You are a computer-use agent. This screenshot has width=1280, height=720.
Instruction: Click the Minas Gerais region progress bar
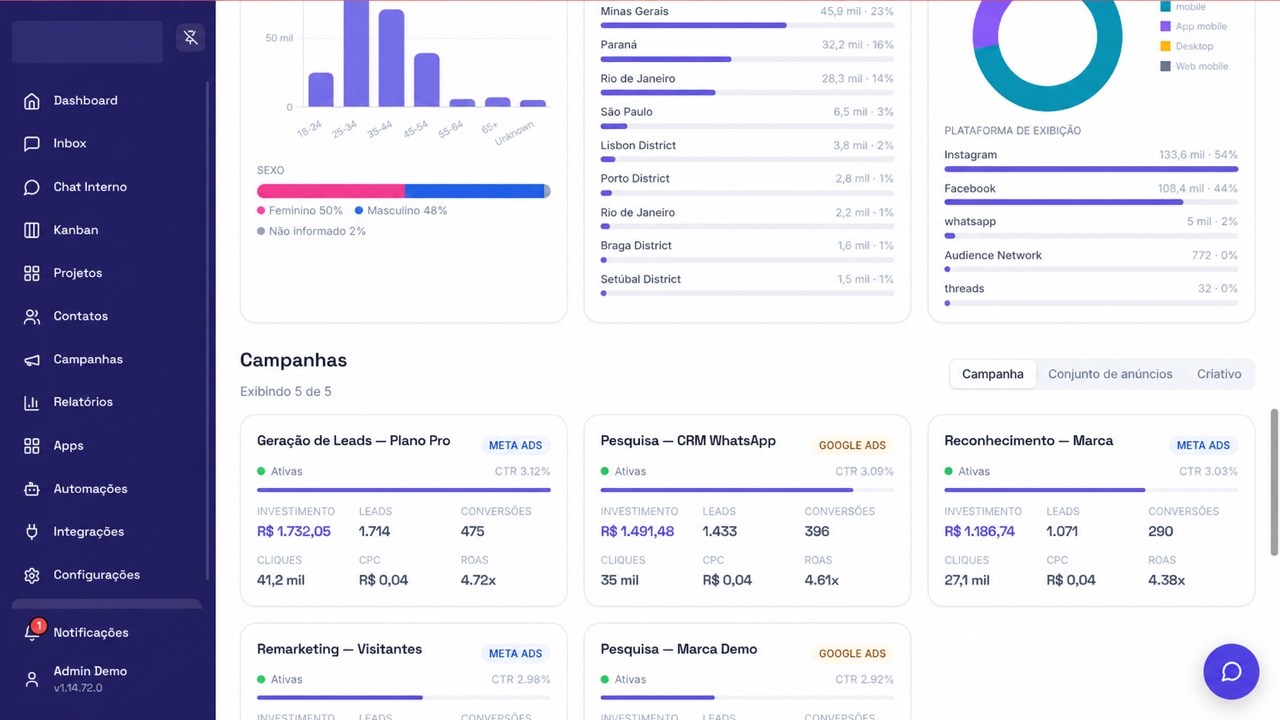747,25
